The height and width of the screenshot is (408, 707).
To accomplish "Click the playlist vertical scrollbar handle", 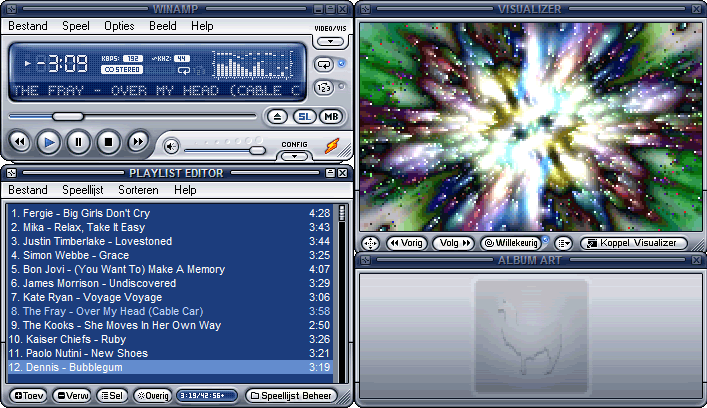I will 342,213.
